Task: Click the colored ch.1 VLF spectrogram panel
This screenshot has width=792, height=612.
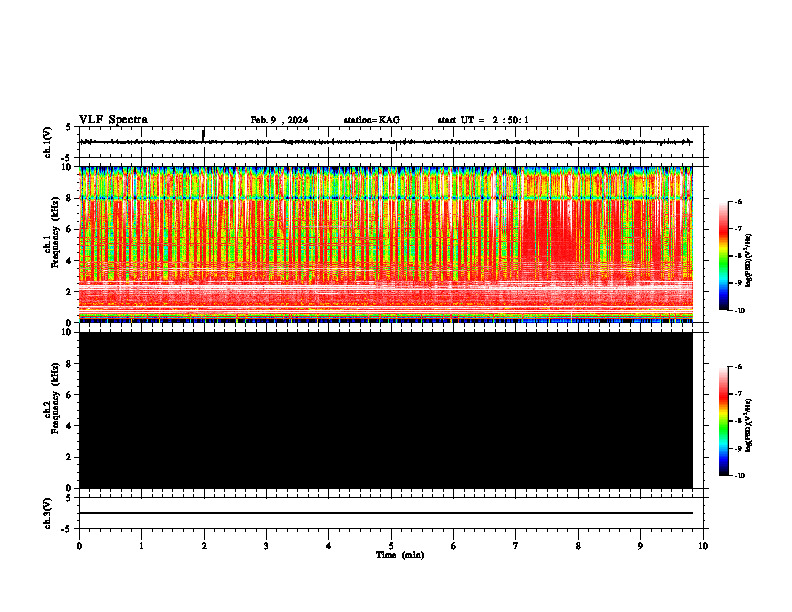Action: (x=385, y=244)
